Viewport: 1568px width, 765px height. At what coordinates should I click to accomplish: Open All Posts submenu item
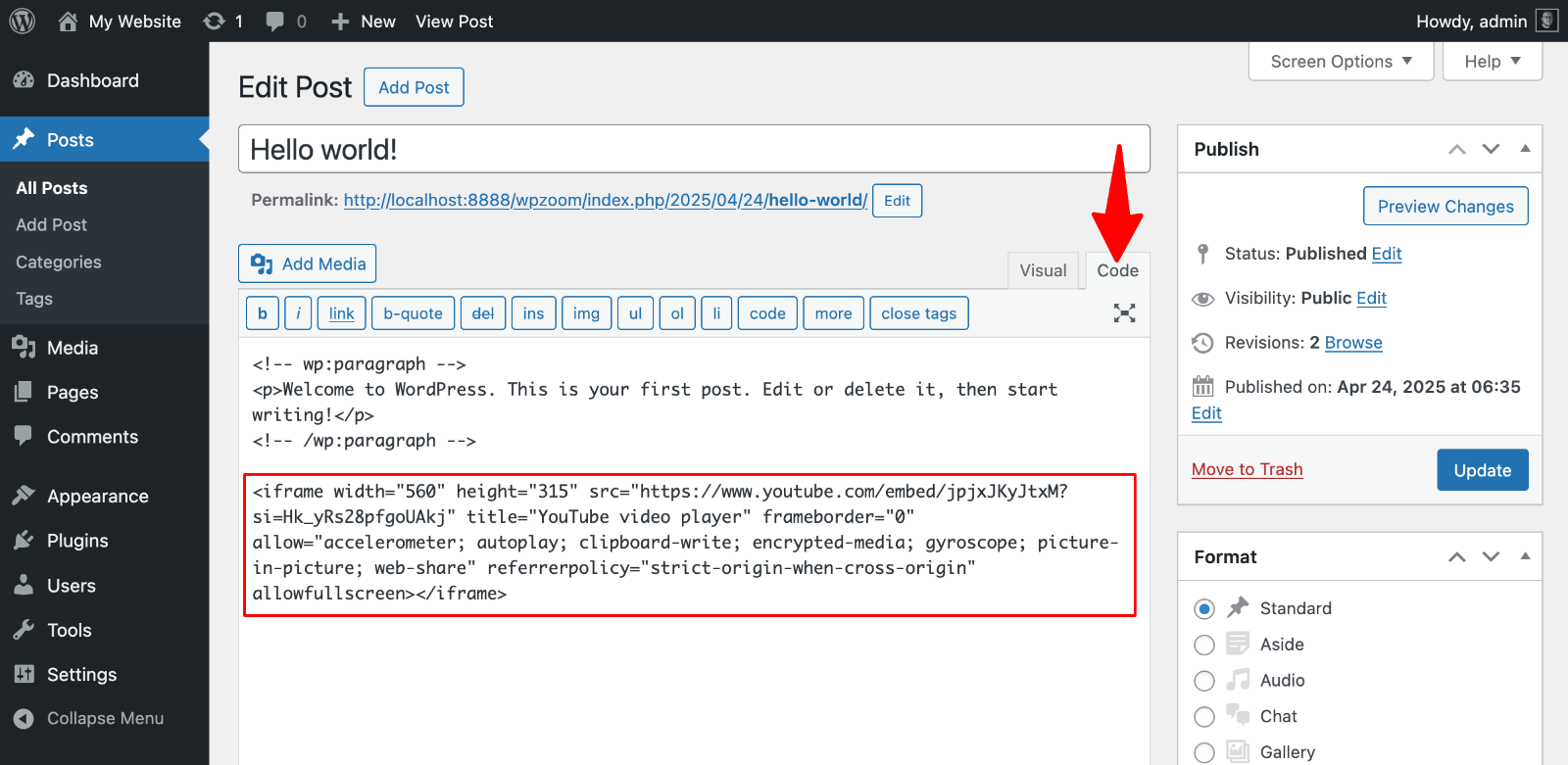(x=52, y=188)
